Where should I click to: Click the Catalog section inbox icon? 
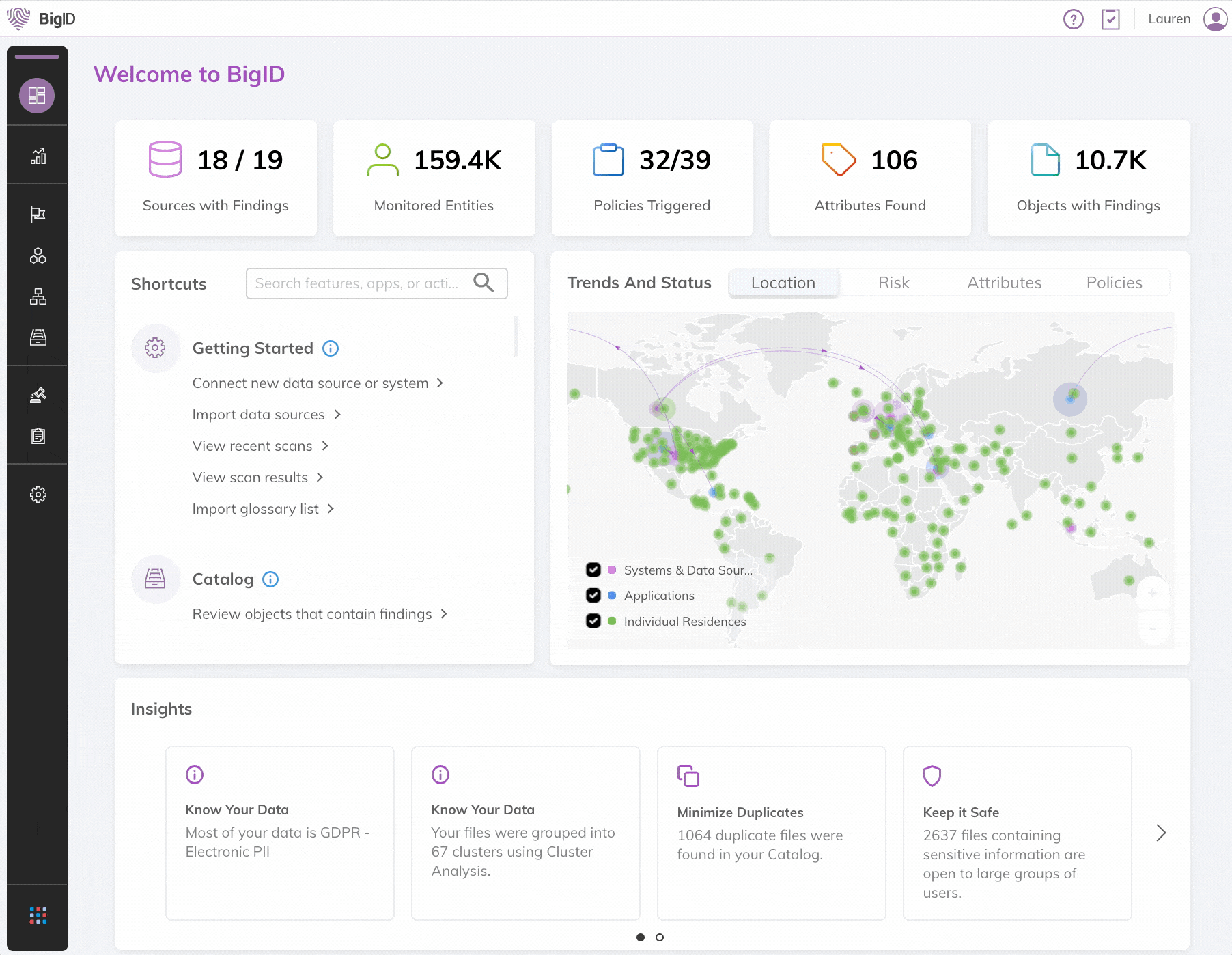coord(155,579)
